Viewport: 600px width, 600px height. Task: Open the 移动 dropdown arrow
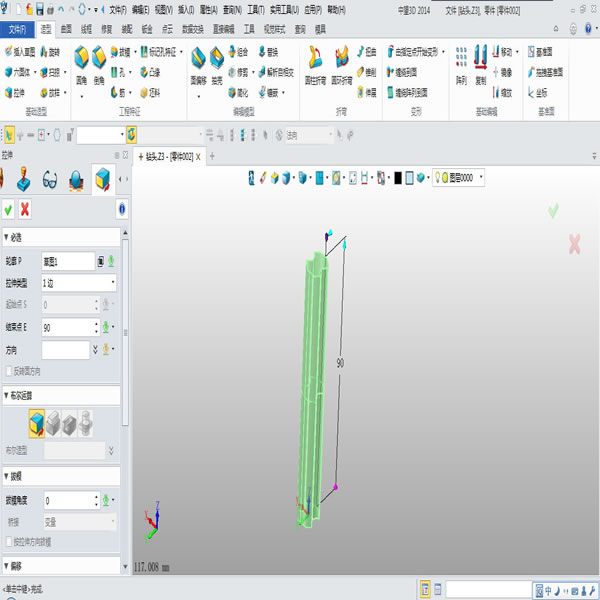point(517,52)
